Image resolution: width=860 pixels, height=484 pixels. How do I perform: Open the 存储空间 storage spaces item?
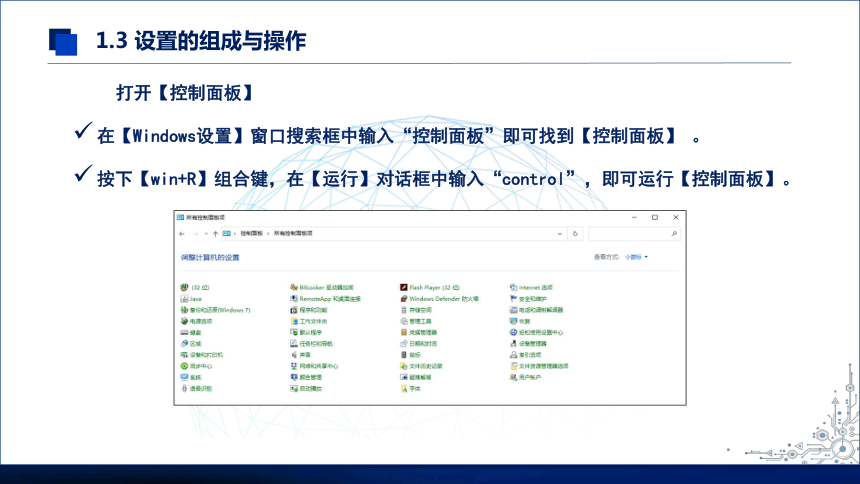coord(416,310)
